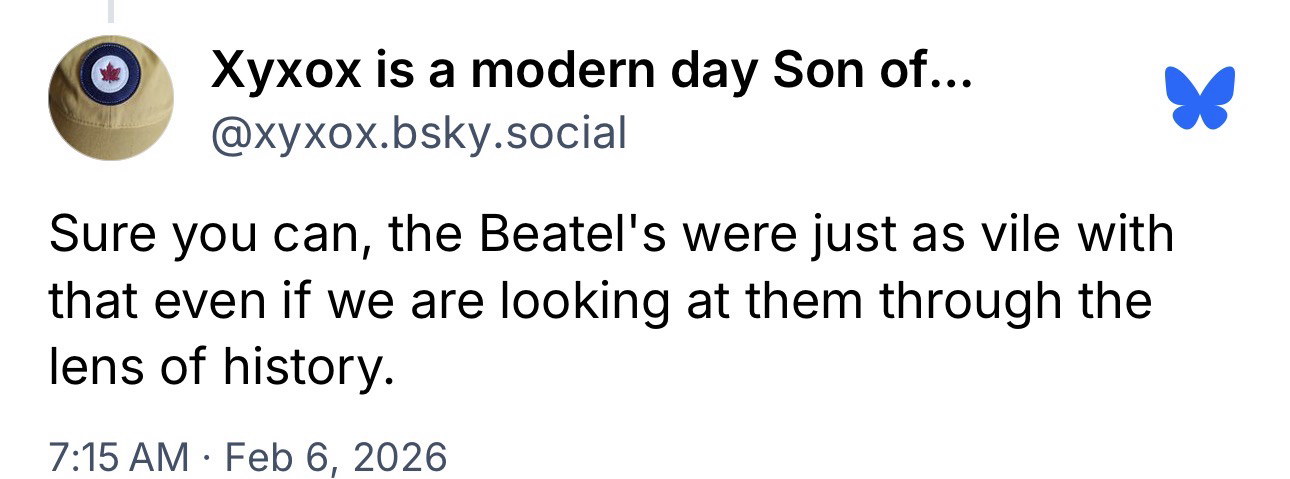Click the year "2026" in the timestamp
This screenshot has width=1290, height=479.
click(x=402, y=457)
